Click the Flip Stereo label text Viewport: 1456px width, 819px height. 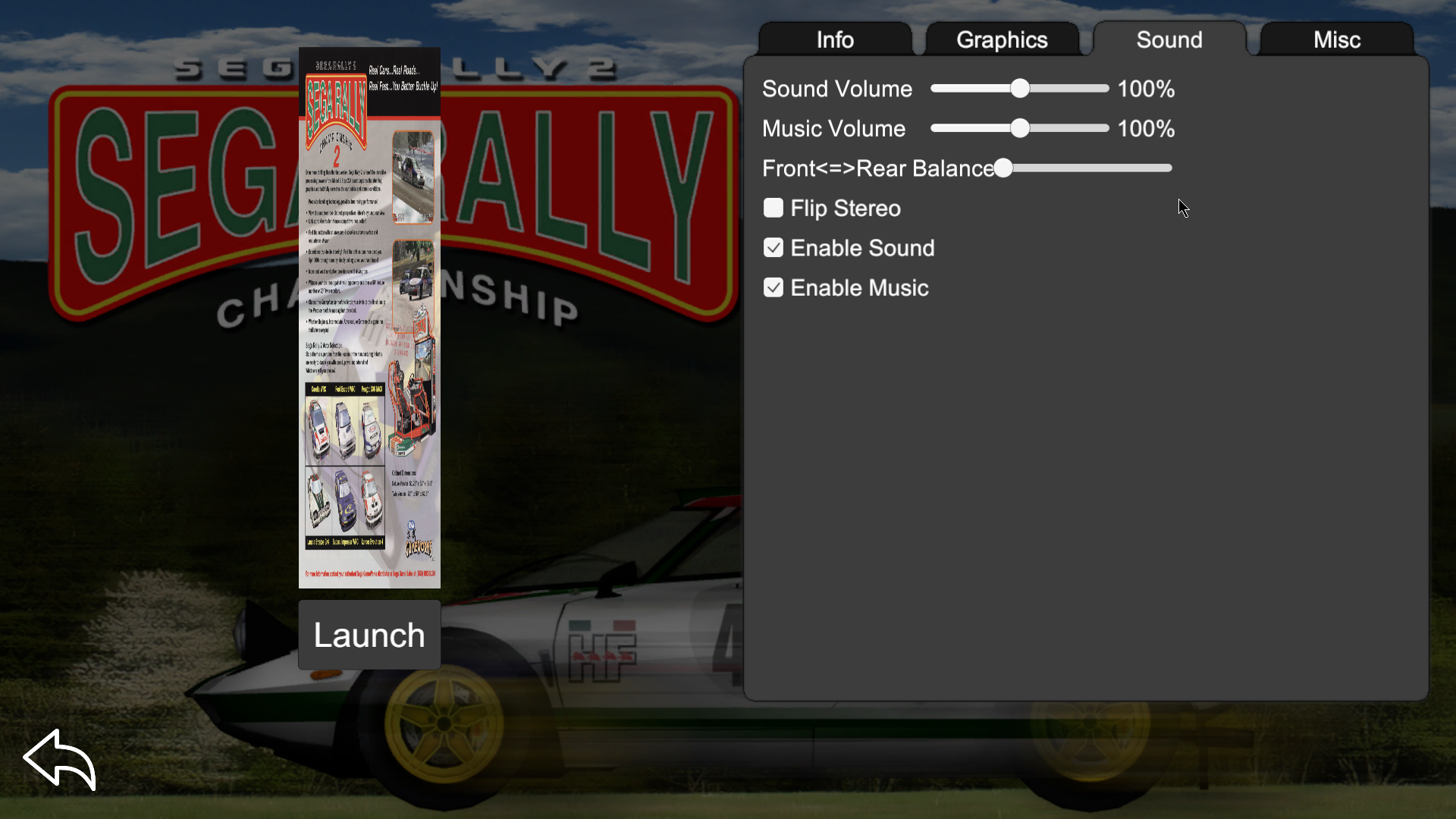(x=845, y=209)
